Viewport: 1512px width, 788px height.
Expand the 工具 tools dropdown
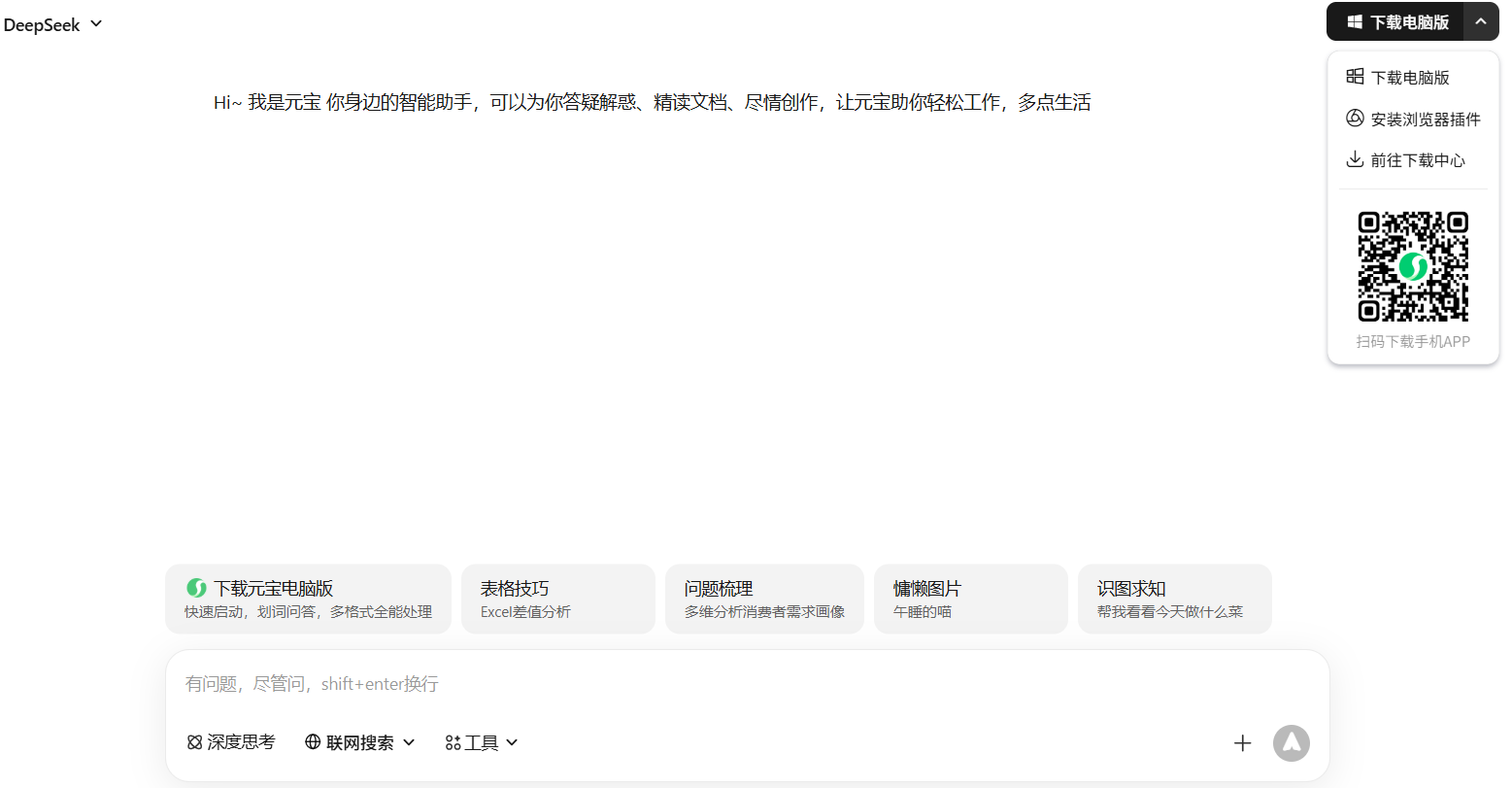[x=512, y=741]
